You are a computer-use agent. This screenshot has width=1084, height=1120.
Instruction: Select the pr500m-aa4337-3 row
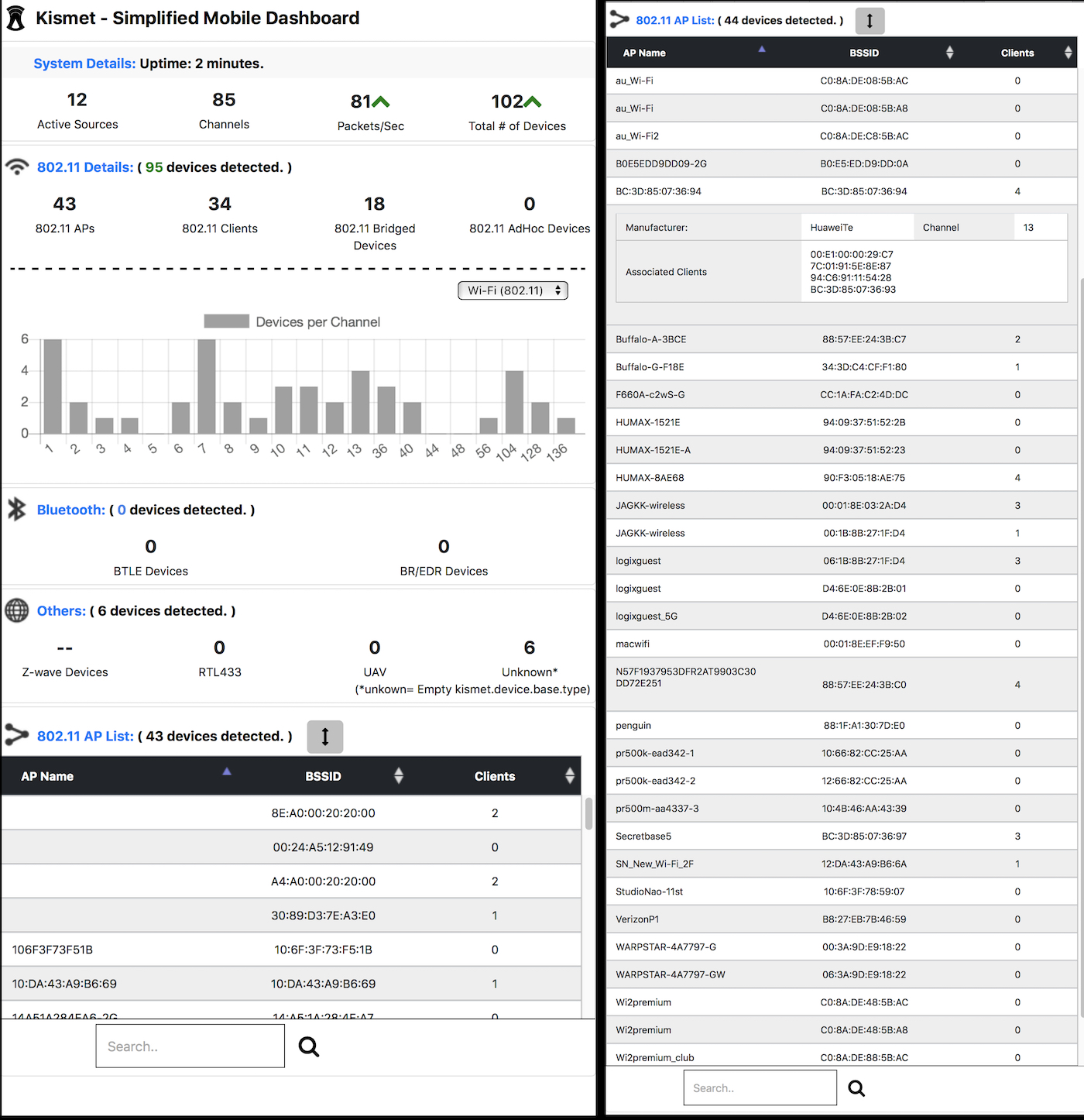pyautogui.click(x=842, y=809)
